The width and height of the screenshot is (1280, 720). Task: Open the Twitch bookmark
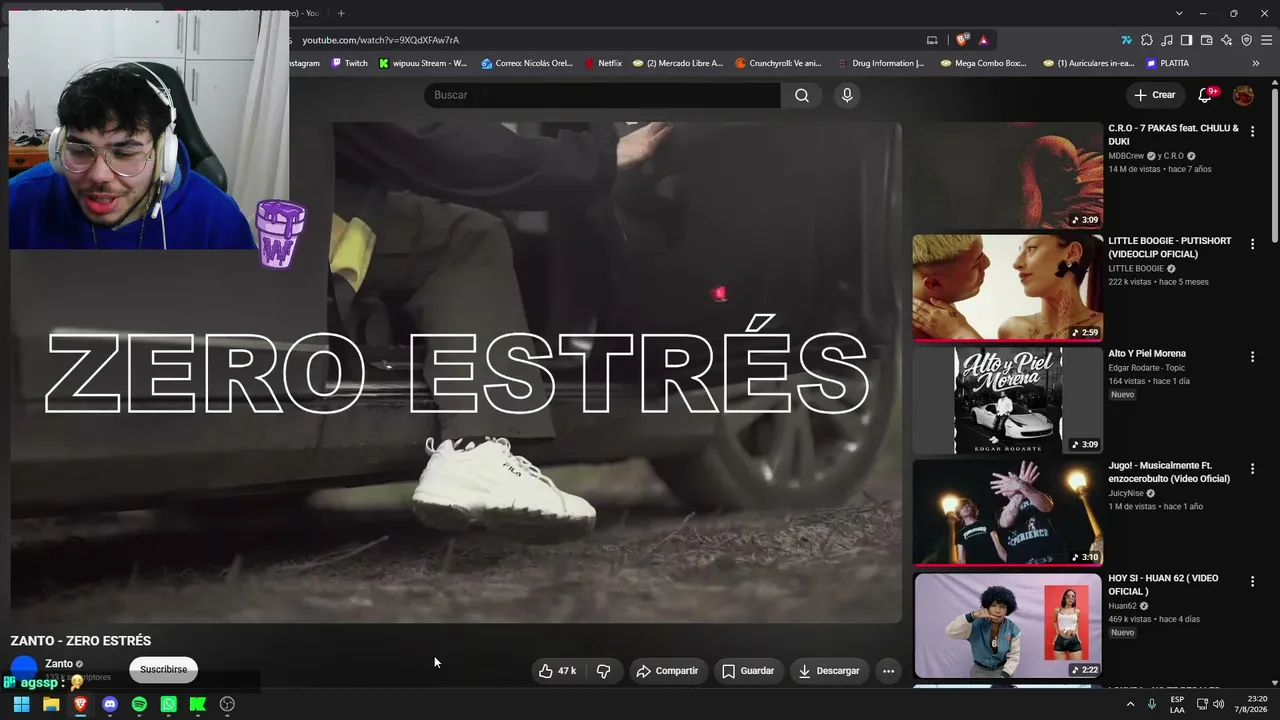pyautogui.click(x=350, y=63)
